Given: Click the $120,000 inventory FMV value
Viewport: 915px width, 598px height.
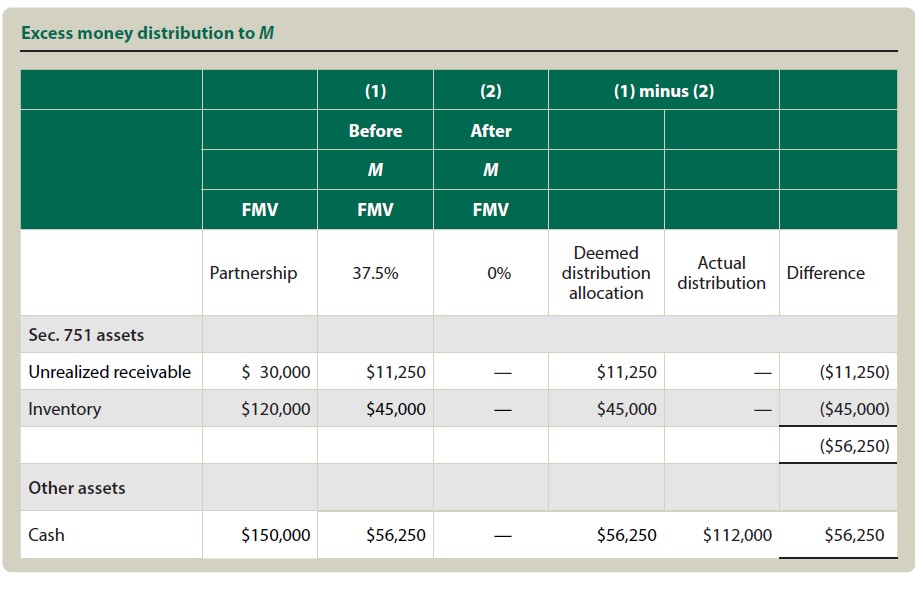Looking at the screenshot, I should (x=275, y=409).
